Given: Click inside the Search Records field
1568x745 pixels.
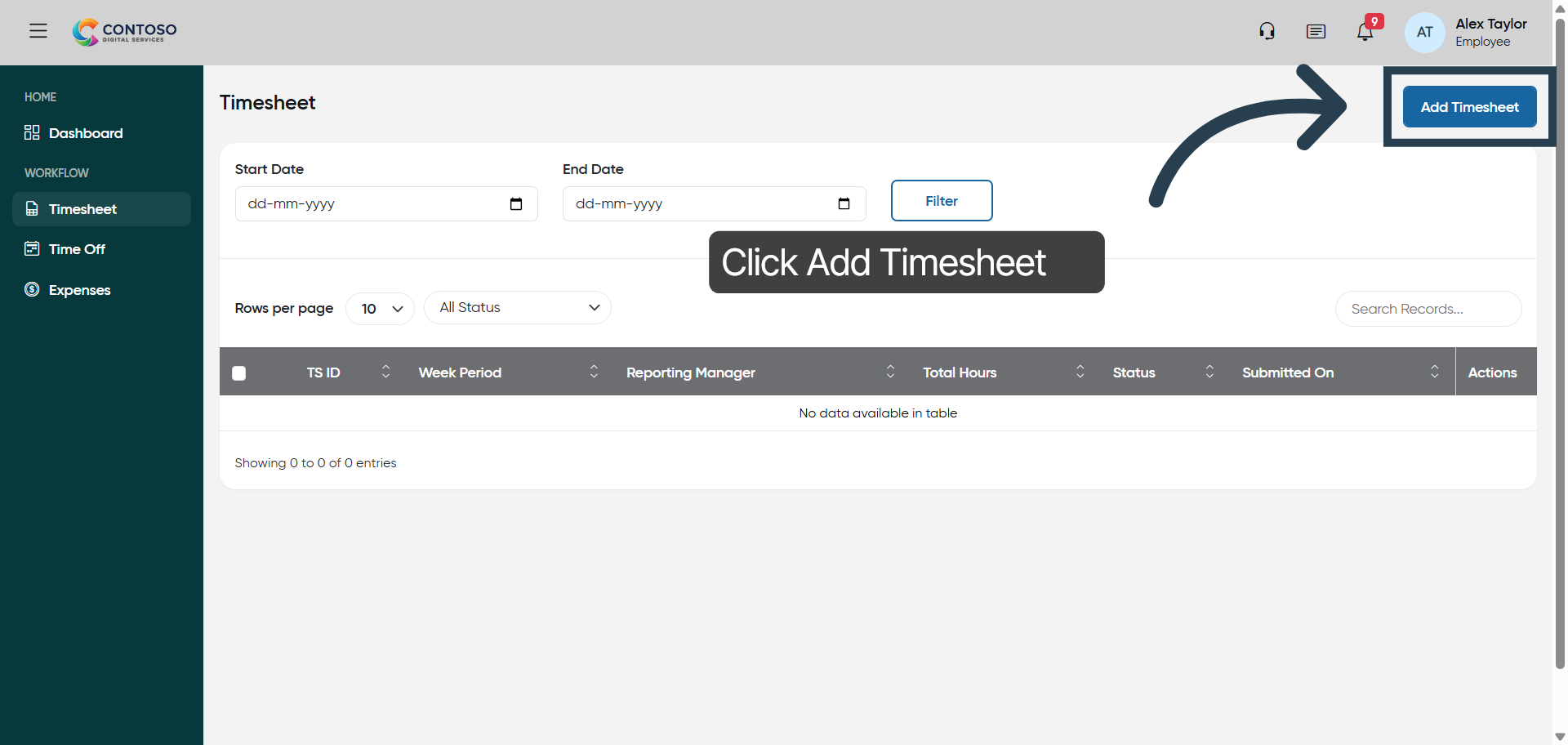Looking at the screenshot, I should point(1428,309).
